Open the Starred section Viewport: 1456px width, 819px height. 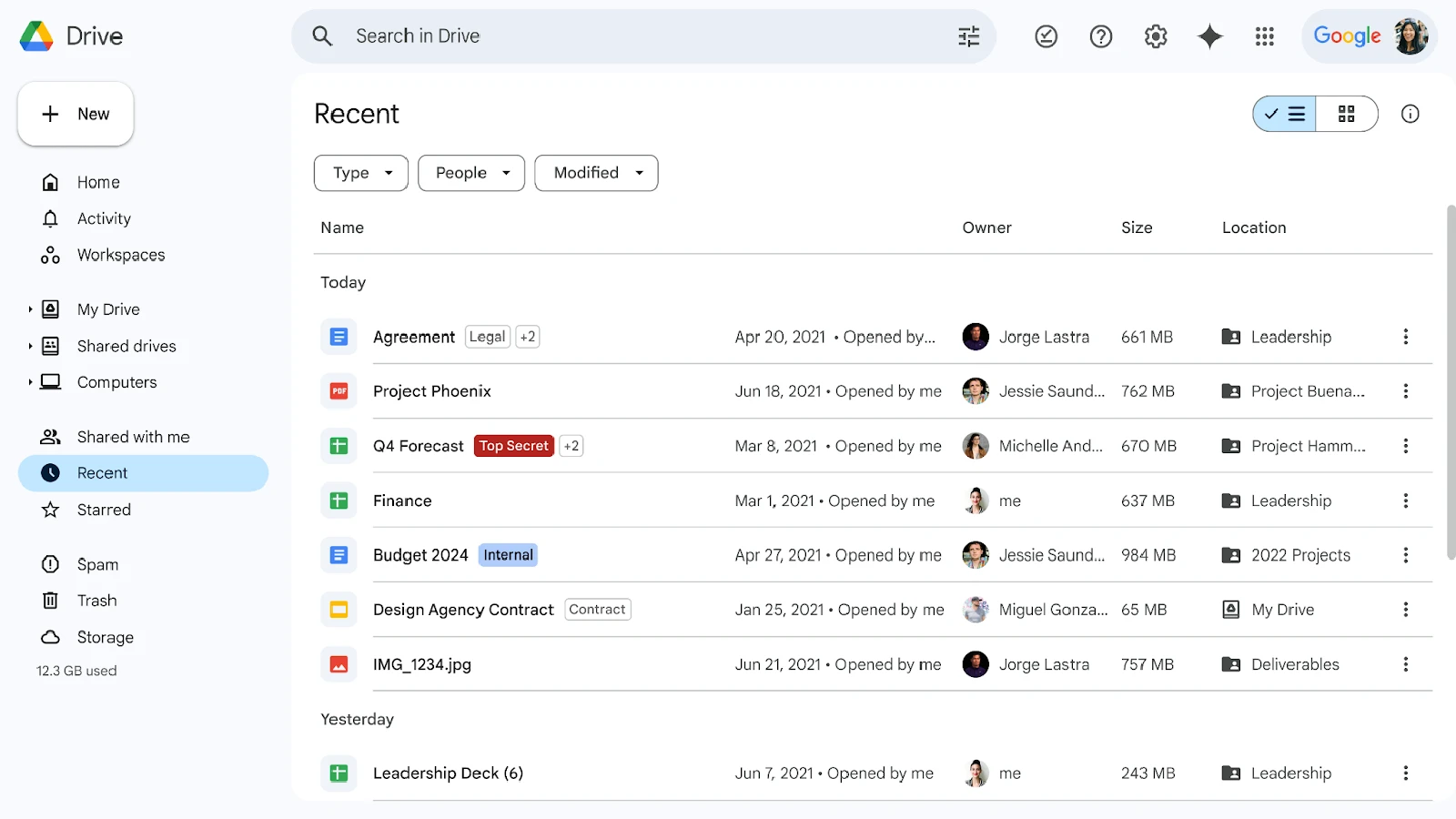tap(104, 510)
